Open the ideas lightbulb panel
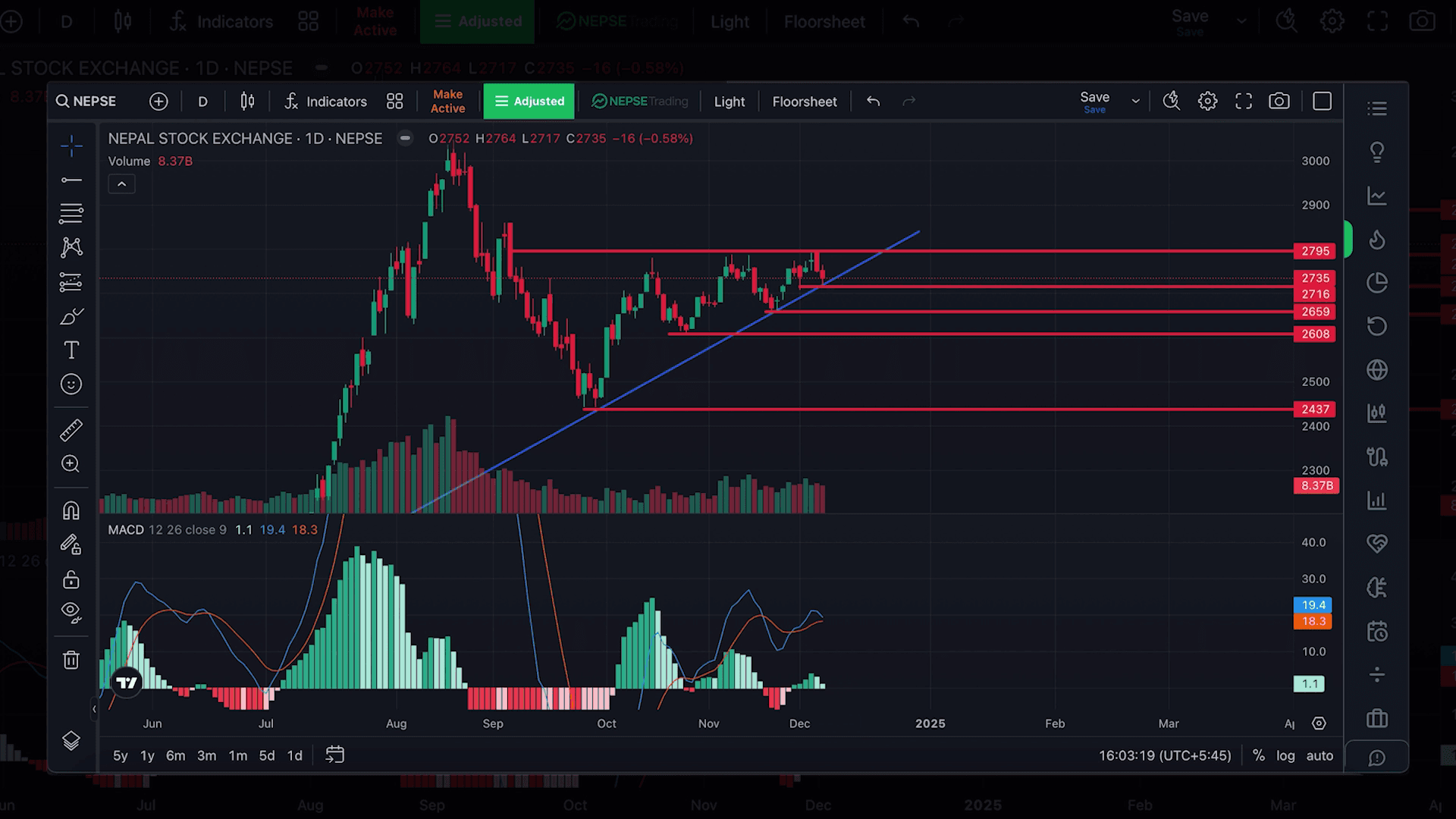Screen dimensions: 1456x819 click(1377, 152)
